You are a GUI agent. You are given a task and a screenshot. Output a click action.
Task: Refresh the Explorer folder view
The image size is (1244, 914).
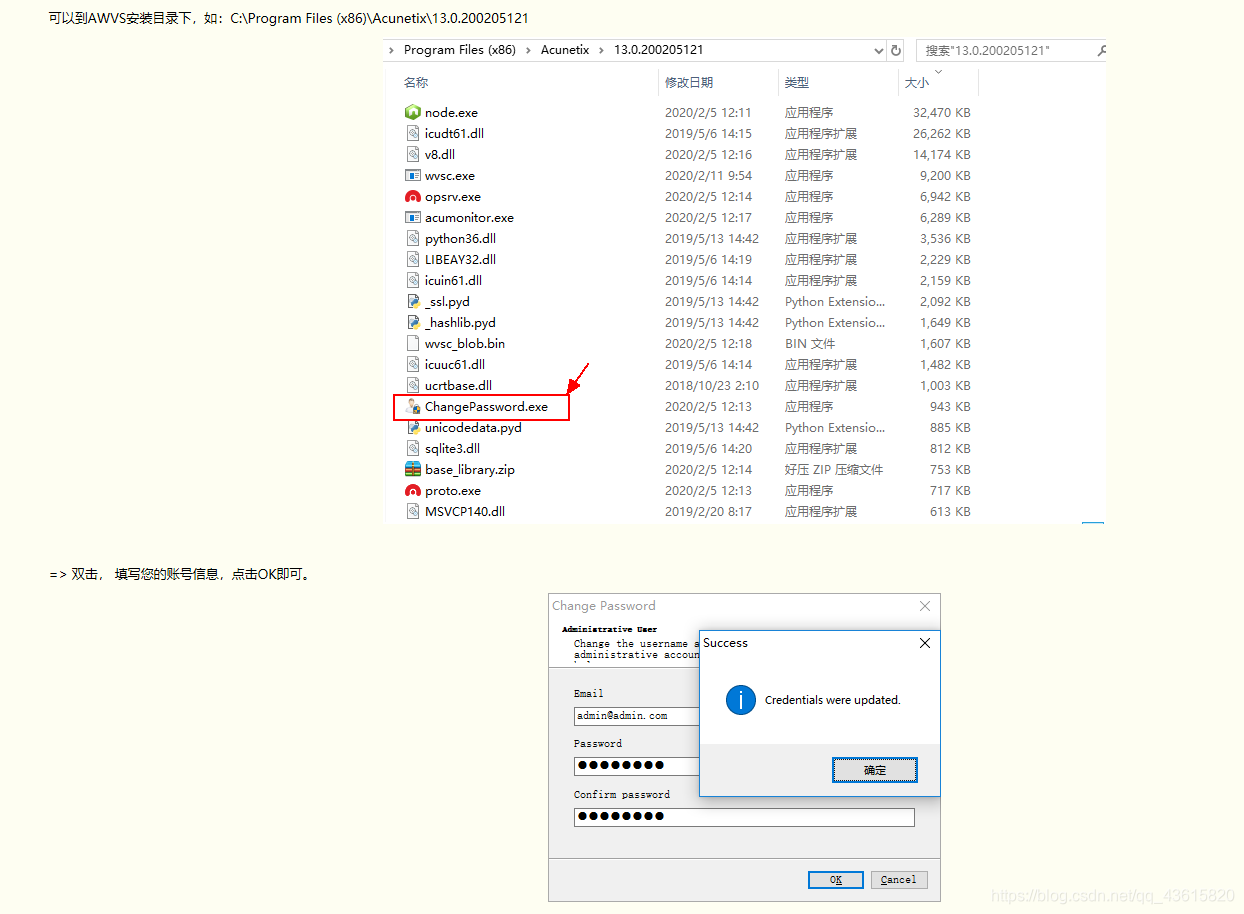coord(896,50)
